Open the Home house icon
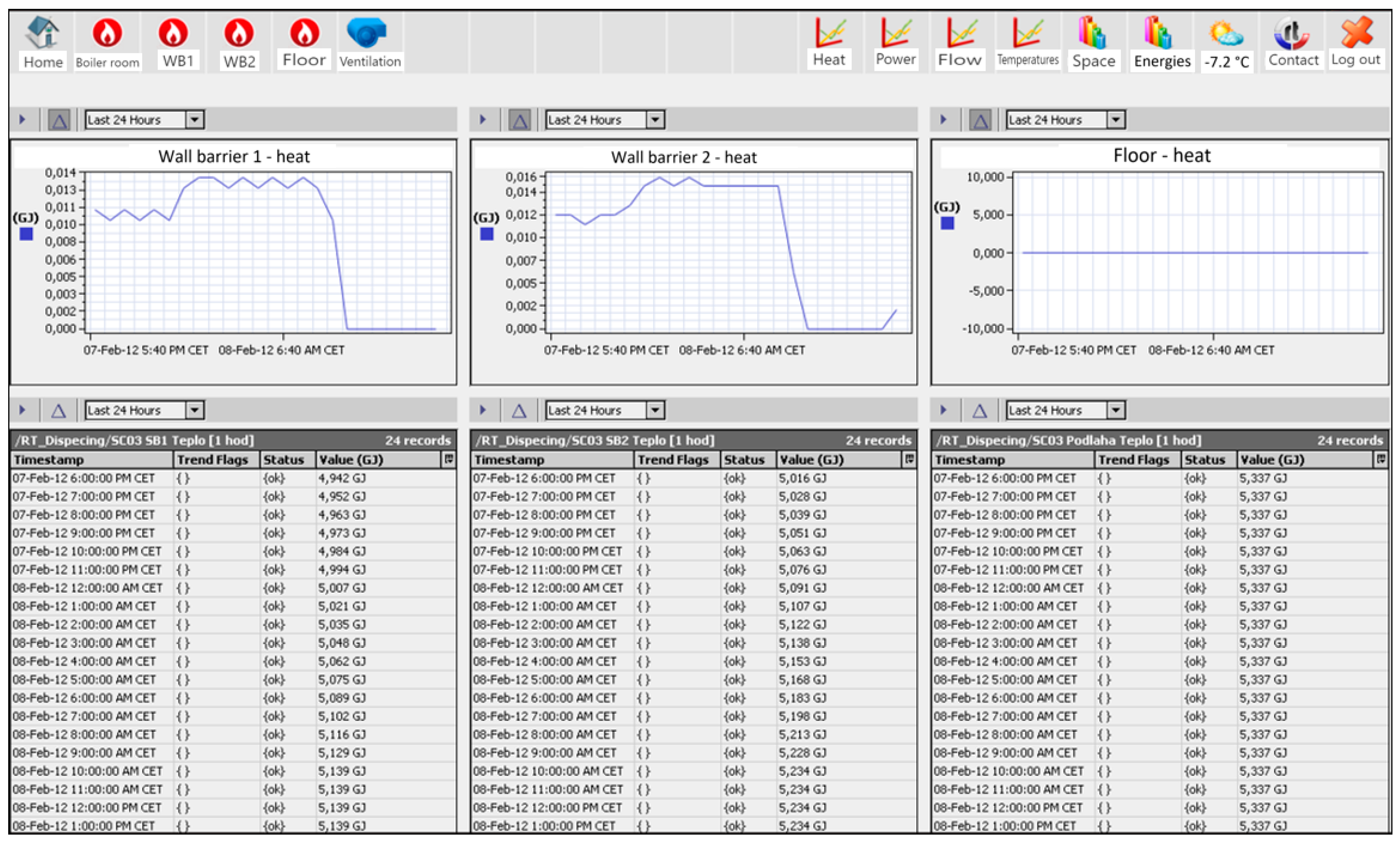Viewport: 1400px width, 844px height. point(43,33)
